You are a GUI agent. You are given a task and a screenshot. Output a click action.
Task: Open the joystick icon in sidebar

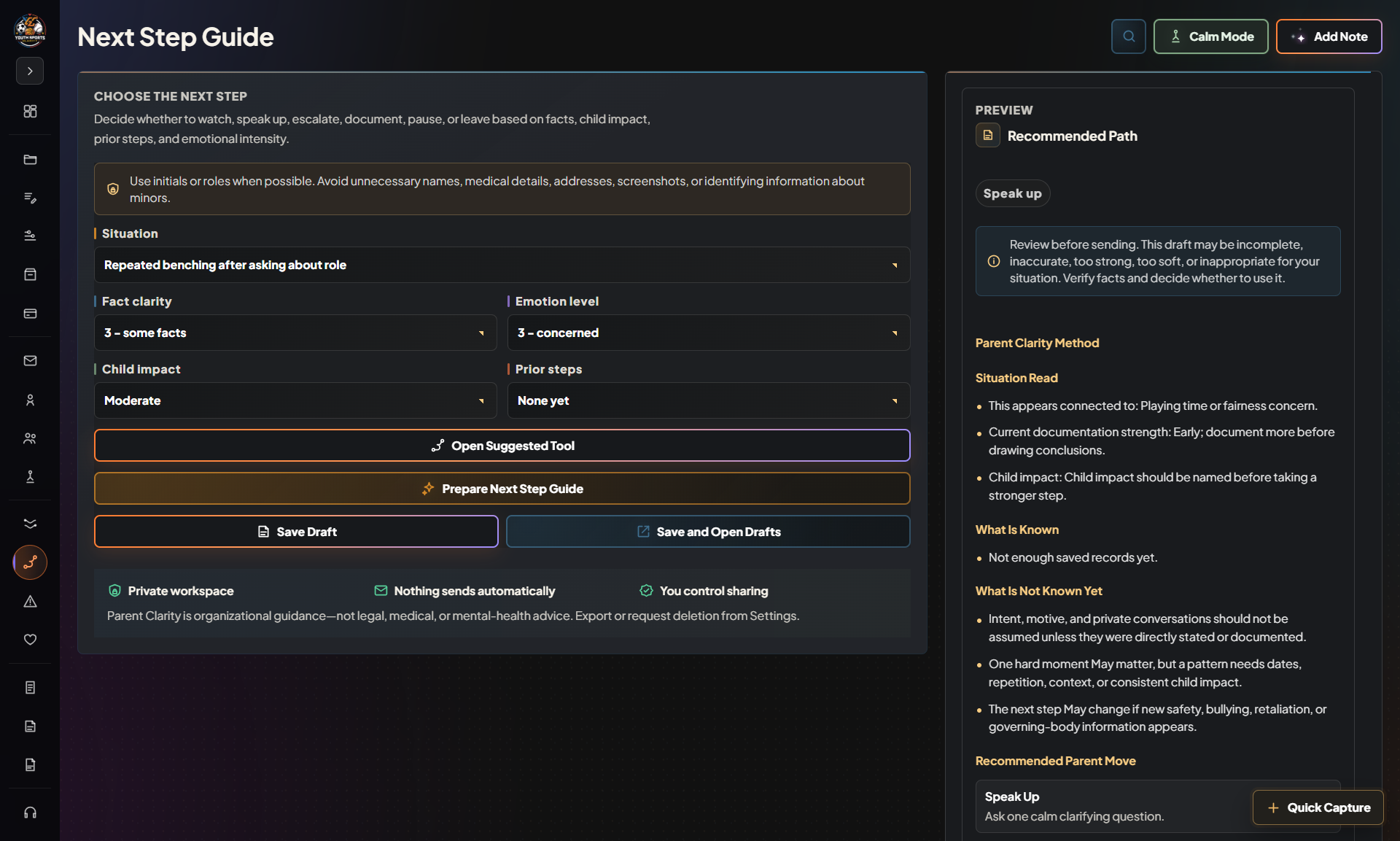pyautogui.click(x=30, y=476)
